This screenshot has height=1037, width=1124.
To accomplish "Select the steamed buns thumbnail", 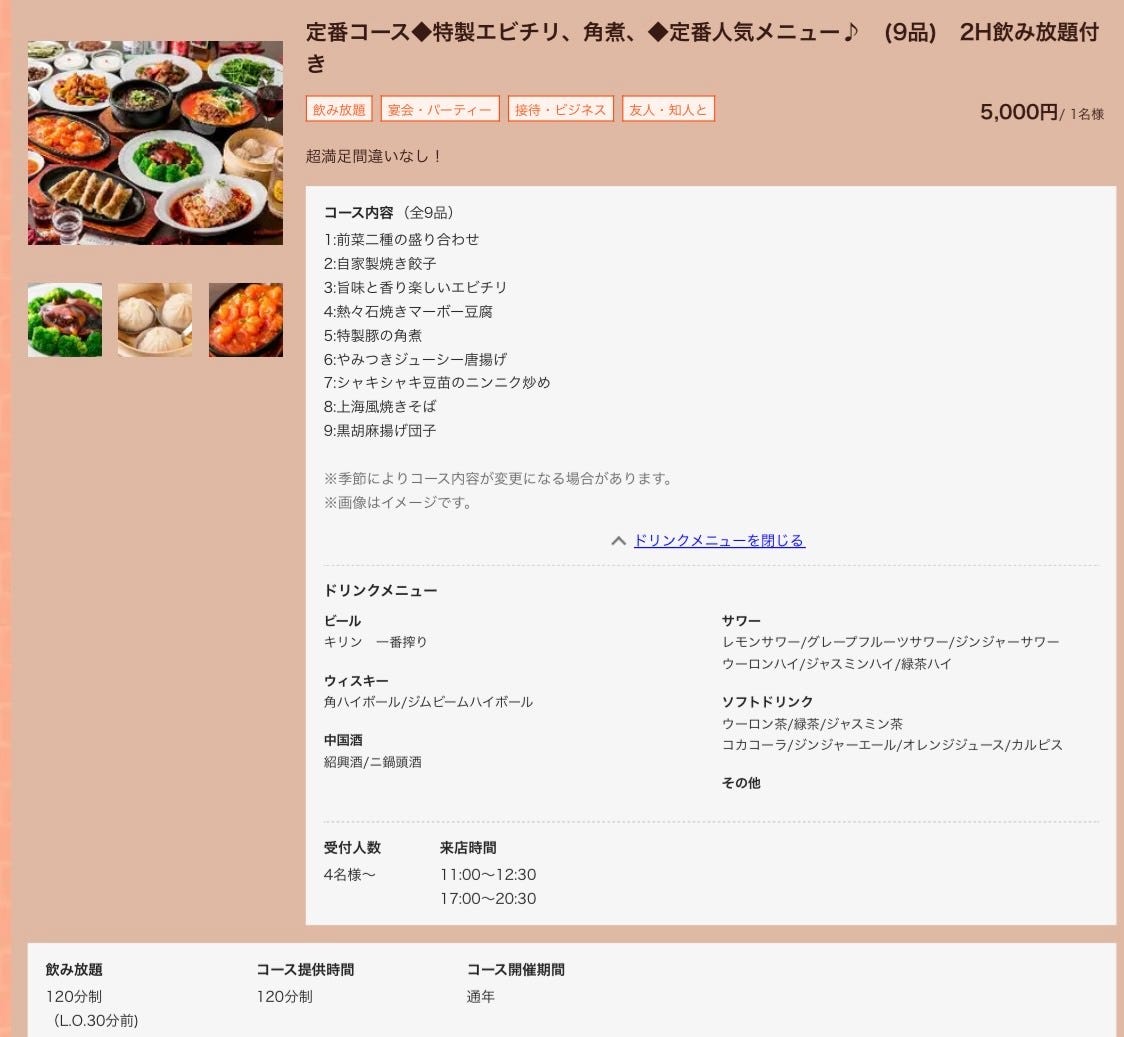I will [155, 320].
